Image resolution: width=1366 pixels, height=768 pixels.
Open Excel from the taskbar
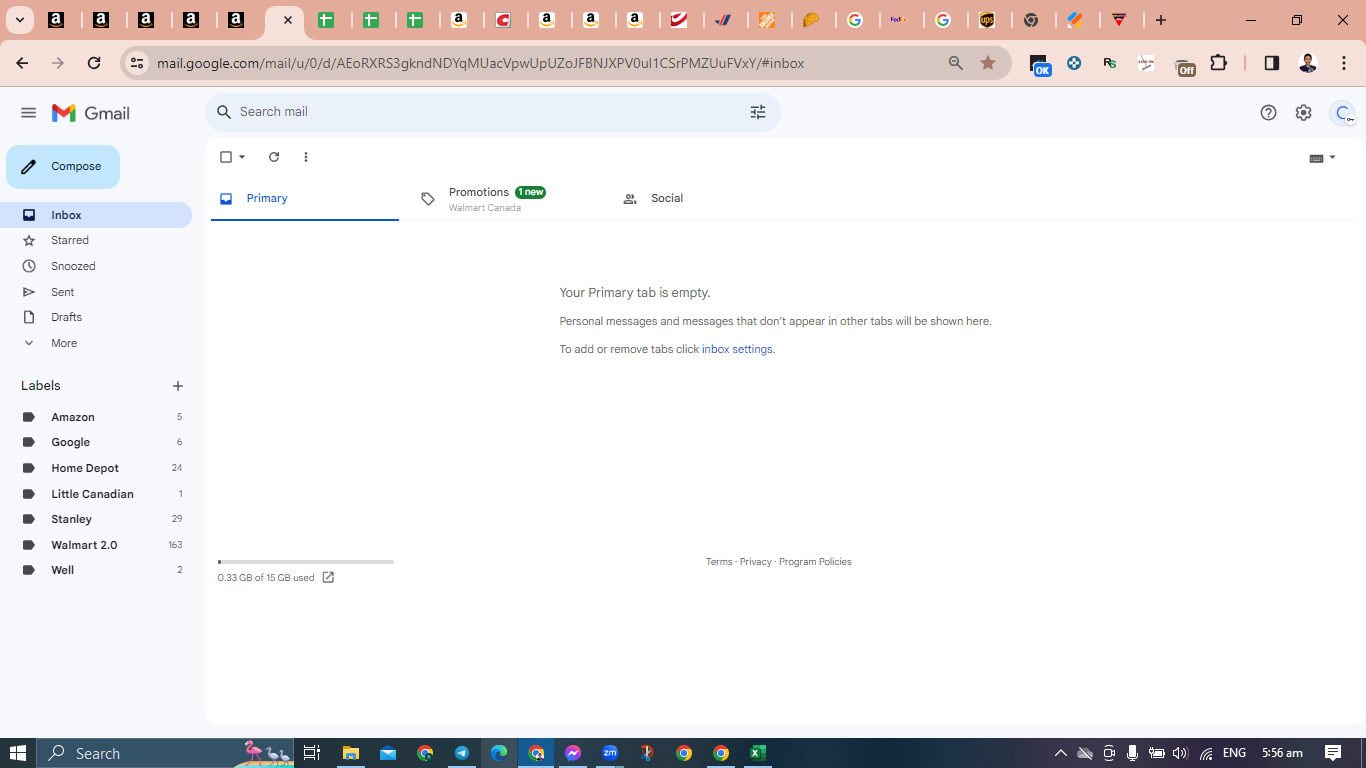(x=757, y=753)
